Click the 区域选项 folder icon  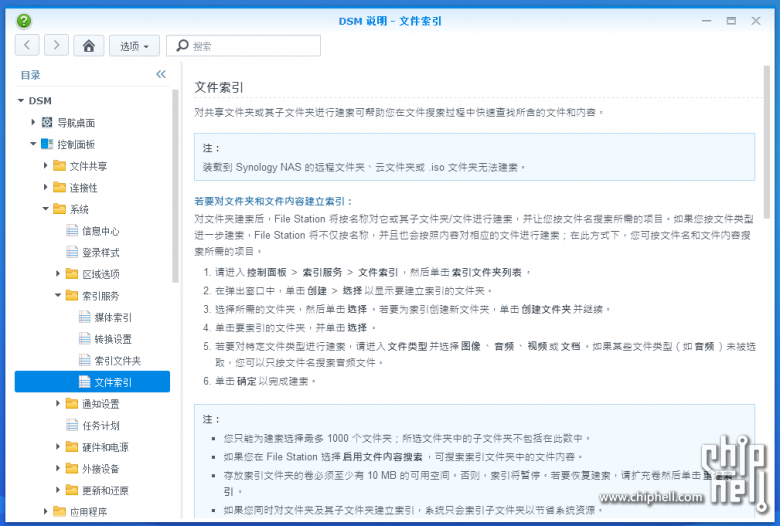pyautogui.click(x=72, y=274)
